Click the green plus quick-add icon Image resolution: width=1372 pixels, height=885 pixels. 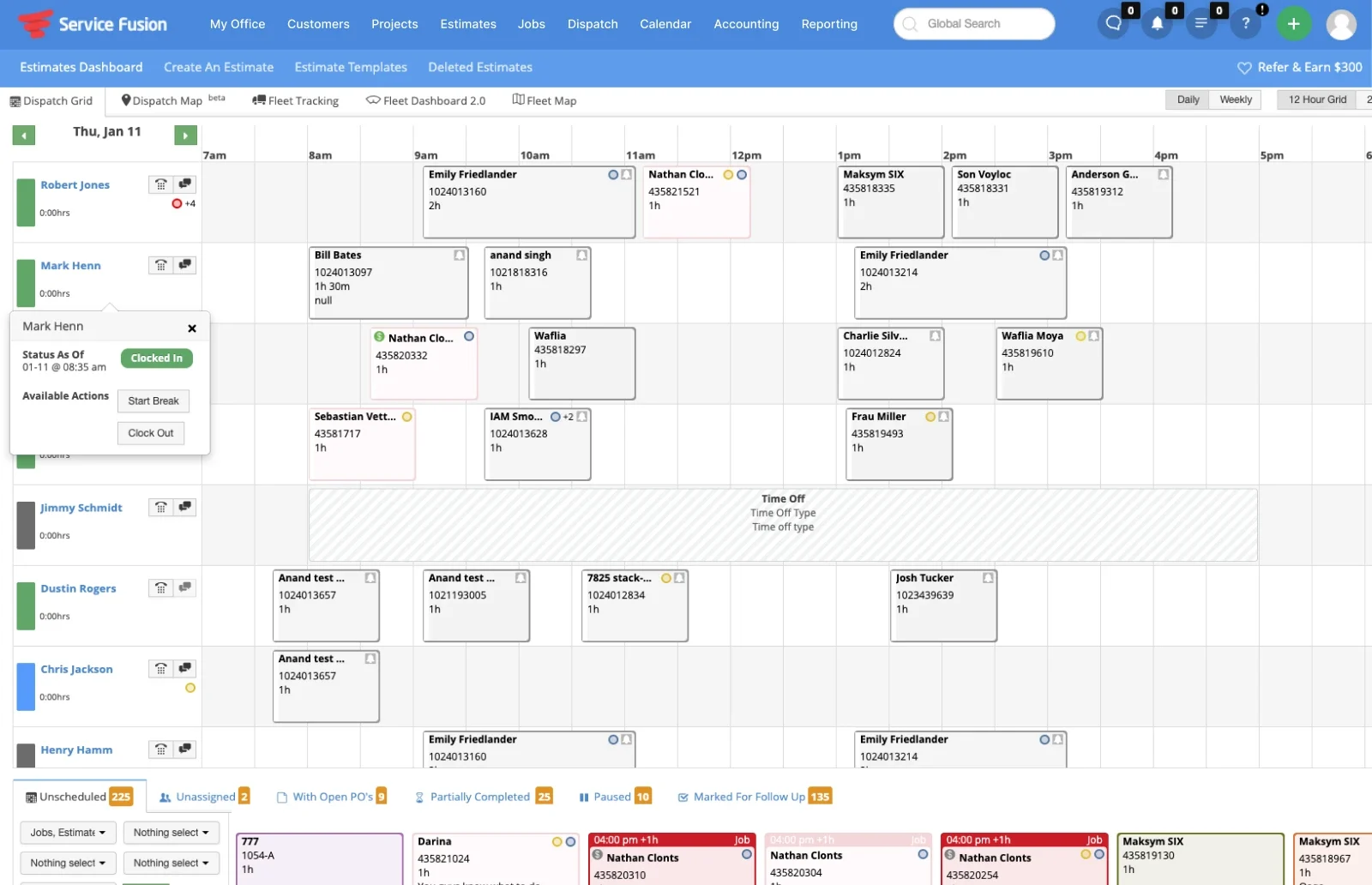click(x=1293, y=24)
